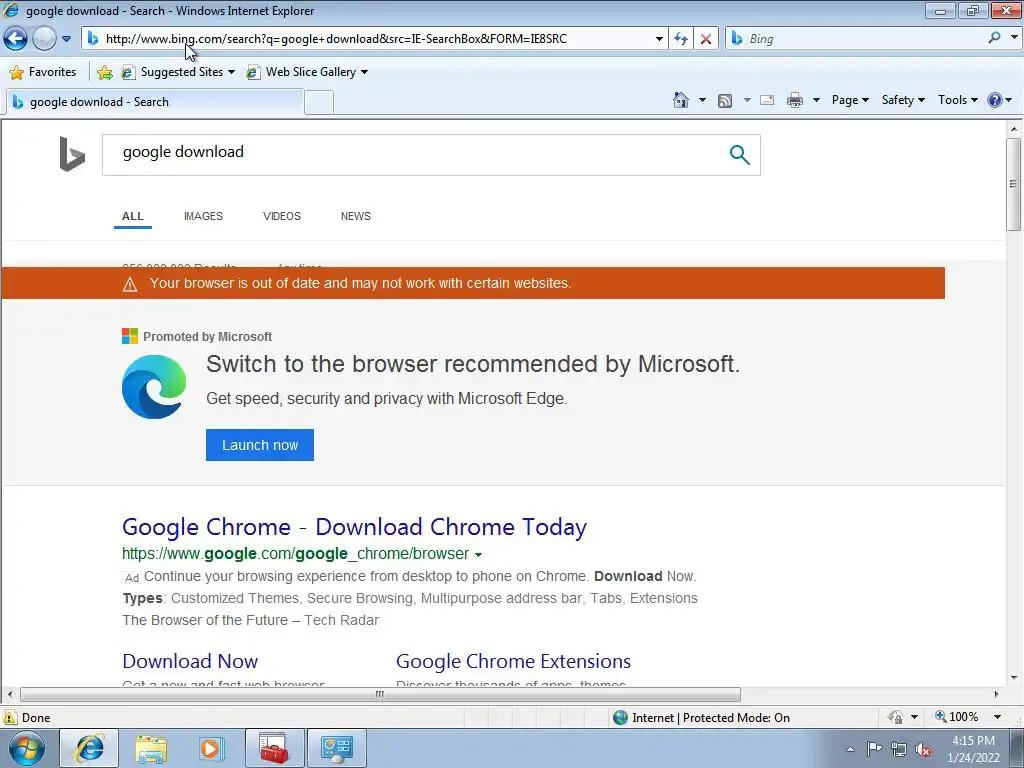Open Windows Explorer from the taskbar
The width and height of the screenshot is (1024, 768).
point(151,748)
